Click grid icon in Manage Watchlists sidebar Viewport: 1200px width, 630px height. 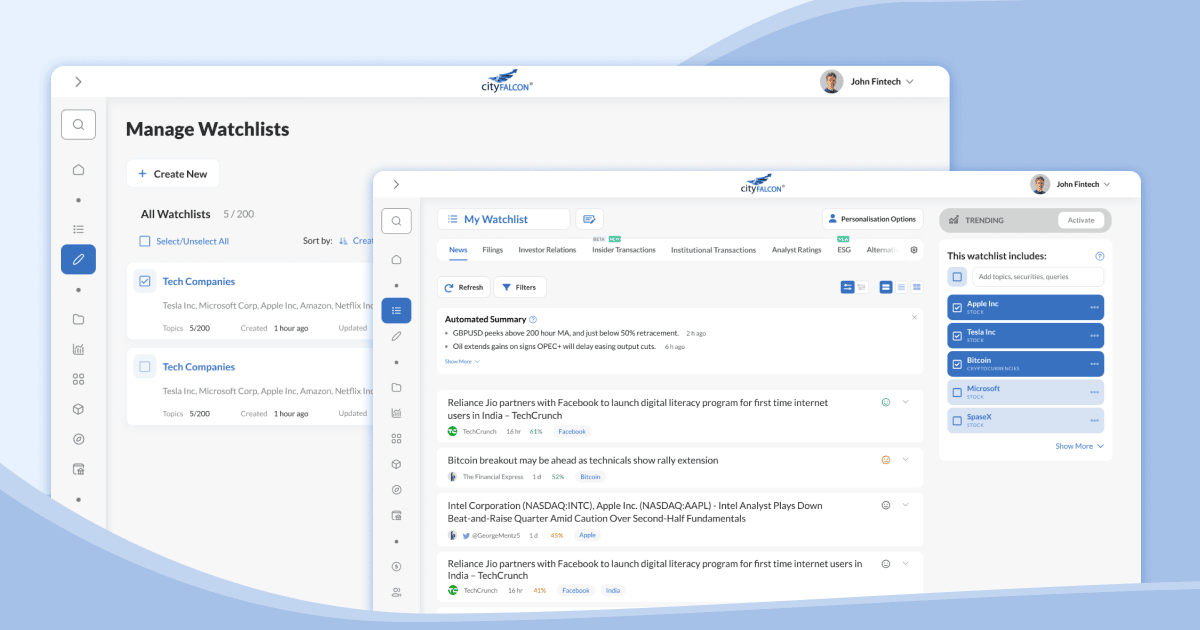[x=78, y=380]
